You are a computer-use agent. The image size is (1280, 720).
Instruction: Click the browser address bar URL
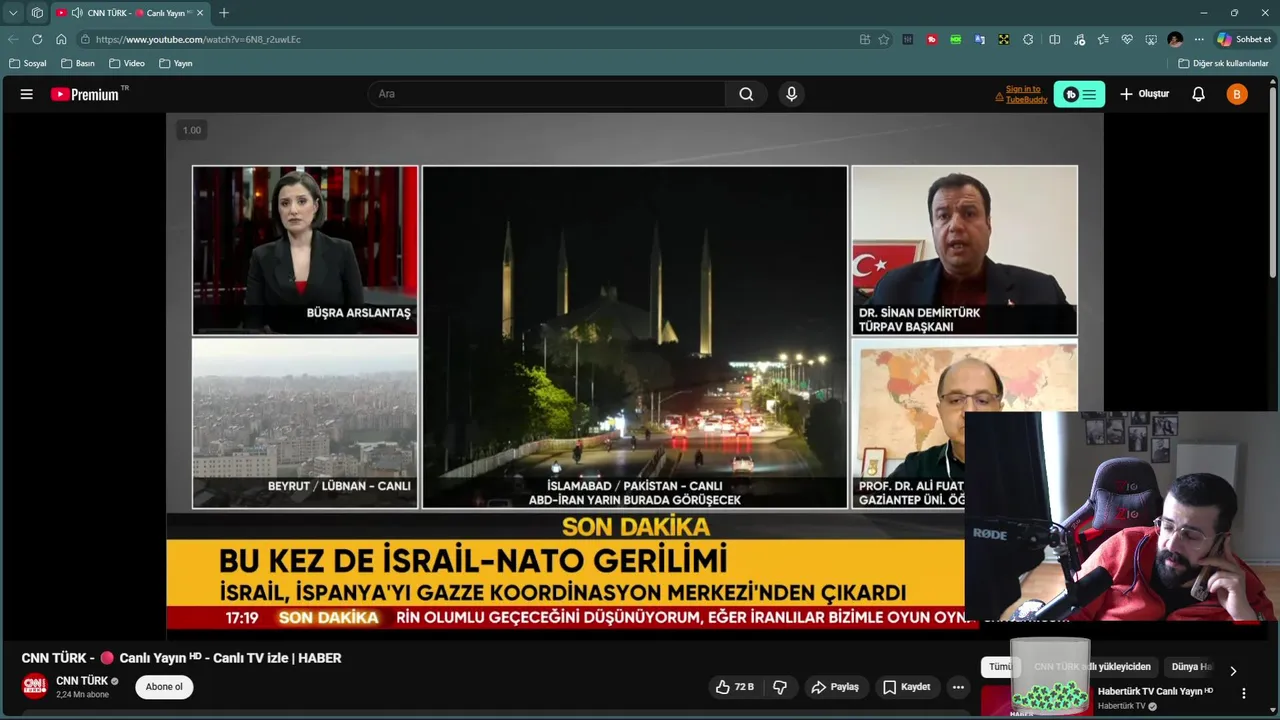point(198,39)
